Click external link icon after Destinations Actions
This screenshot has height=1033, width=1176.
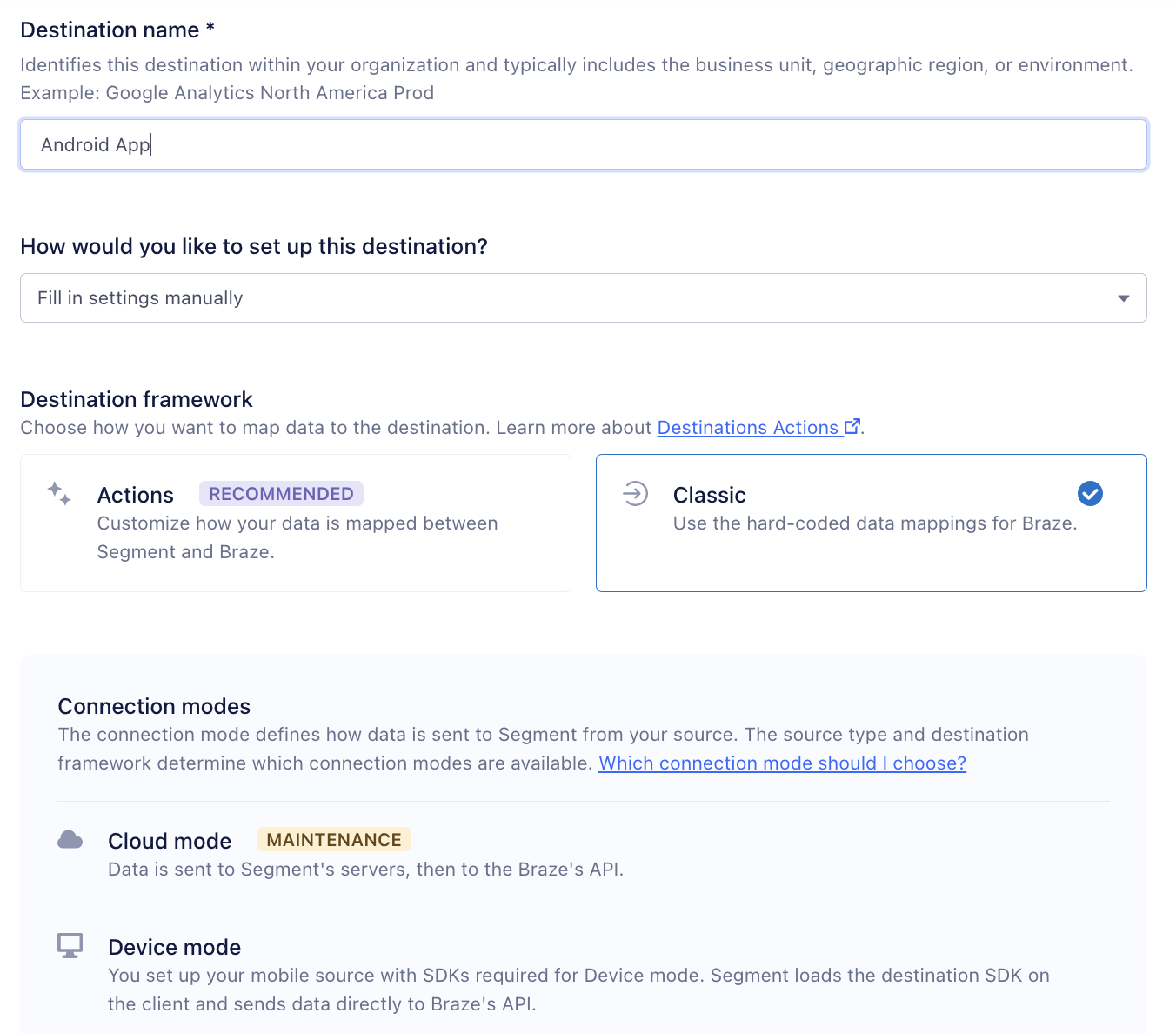(852, 426)
